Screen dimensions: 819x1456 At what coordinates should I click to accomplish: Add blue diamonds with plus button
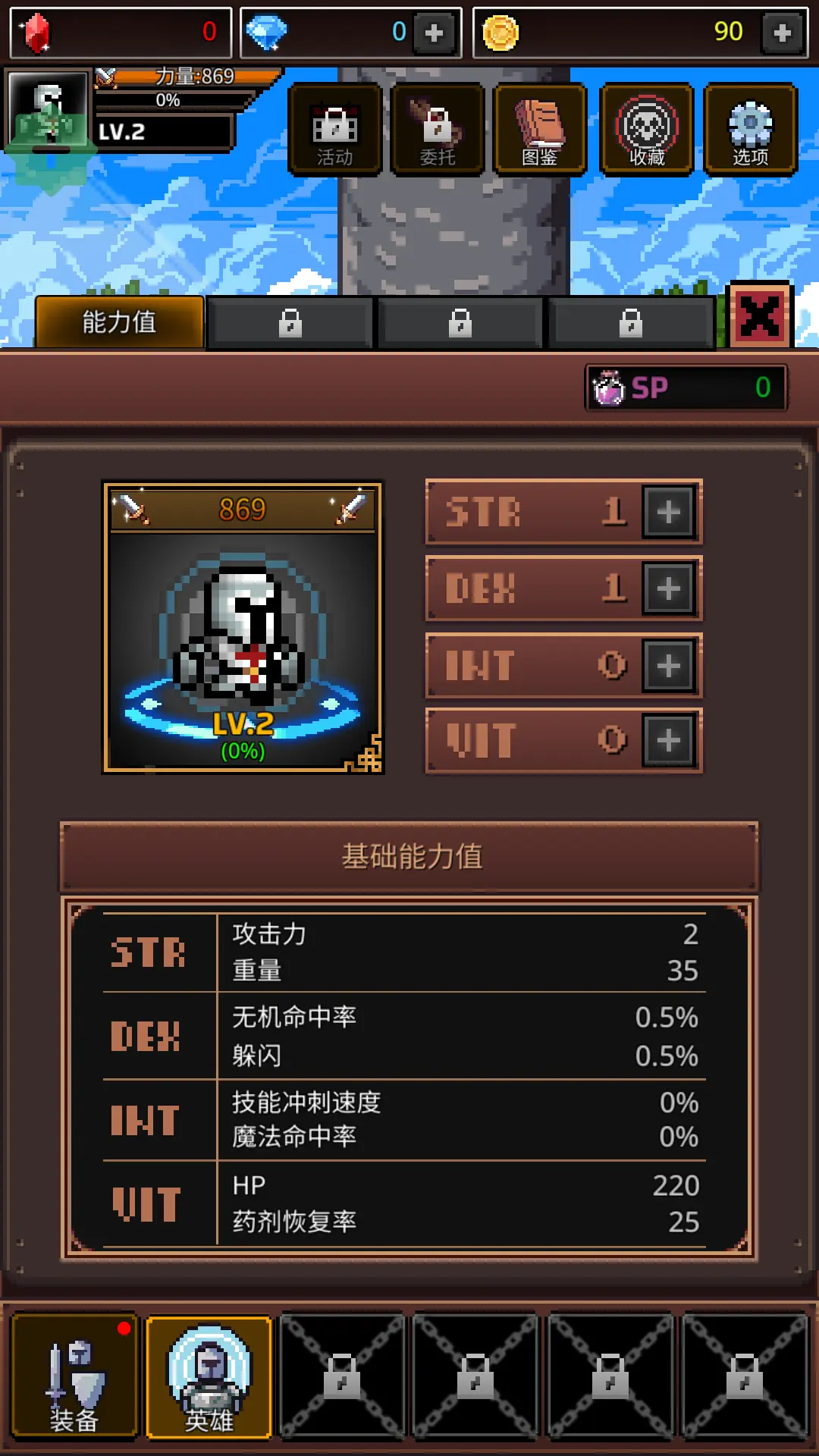click(435, 33)
